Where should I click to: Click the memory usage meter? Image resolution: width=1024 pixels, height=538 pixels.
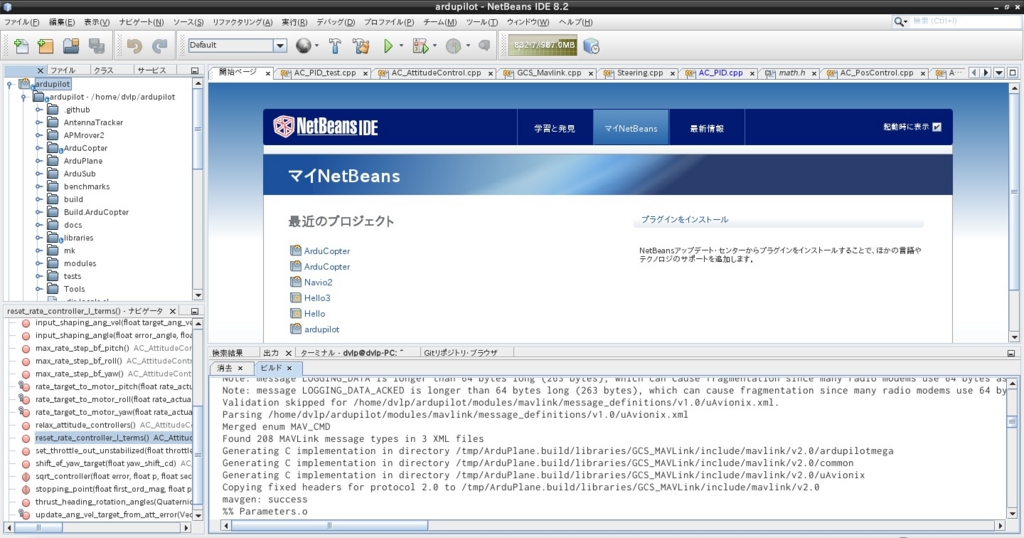click(x=543, y=45)
